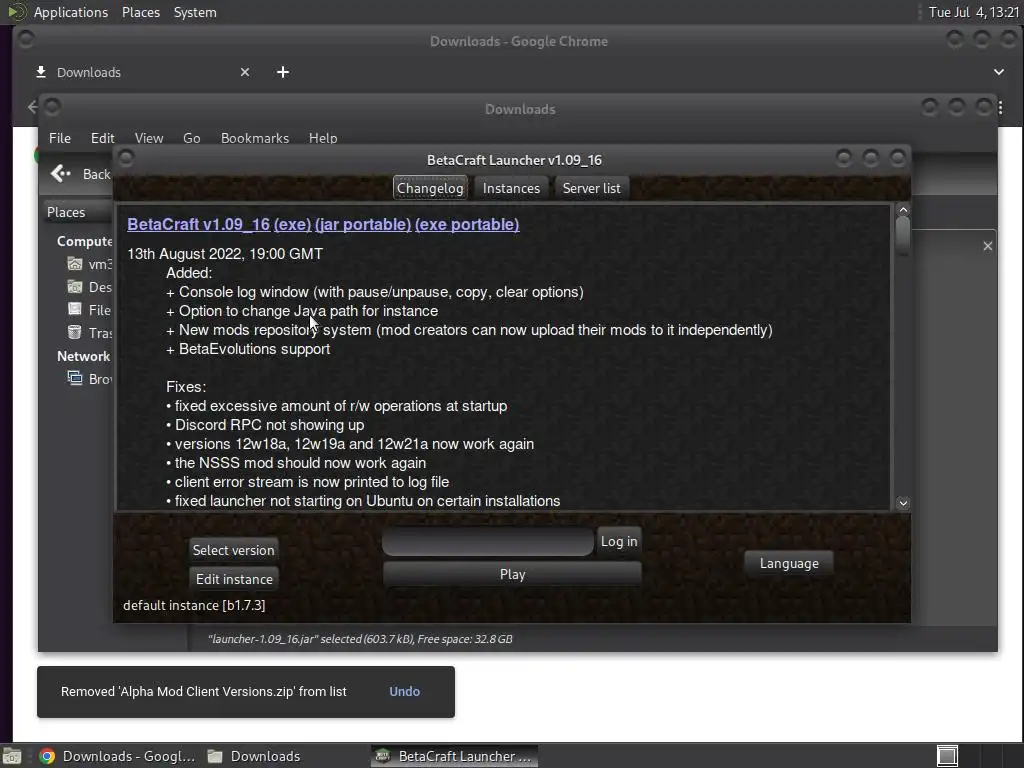Open the Applications menu
The width and height of the screenshot is (1024, 768).
[x=71, y=12]
